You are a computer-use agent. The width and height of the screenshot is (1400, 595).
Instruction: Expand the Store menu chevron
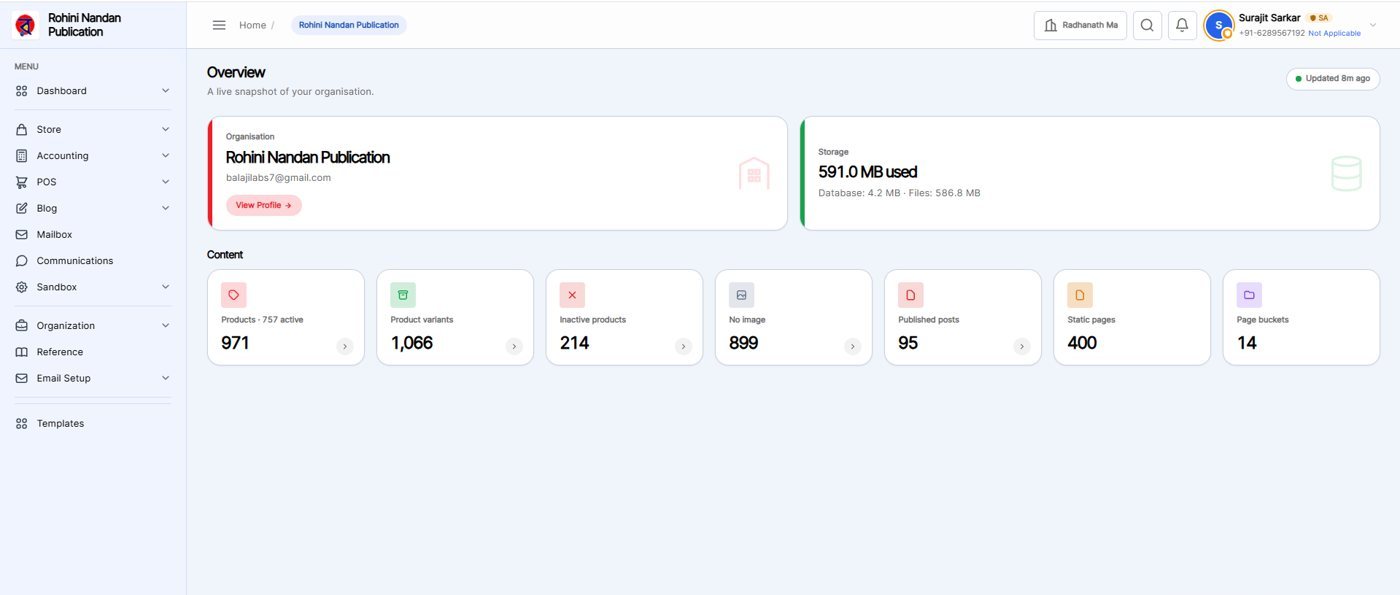[x=166, y=129]
